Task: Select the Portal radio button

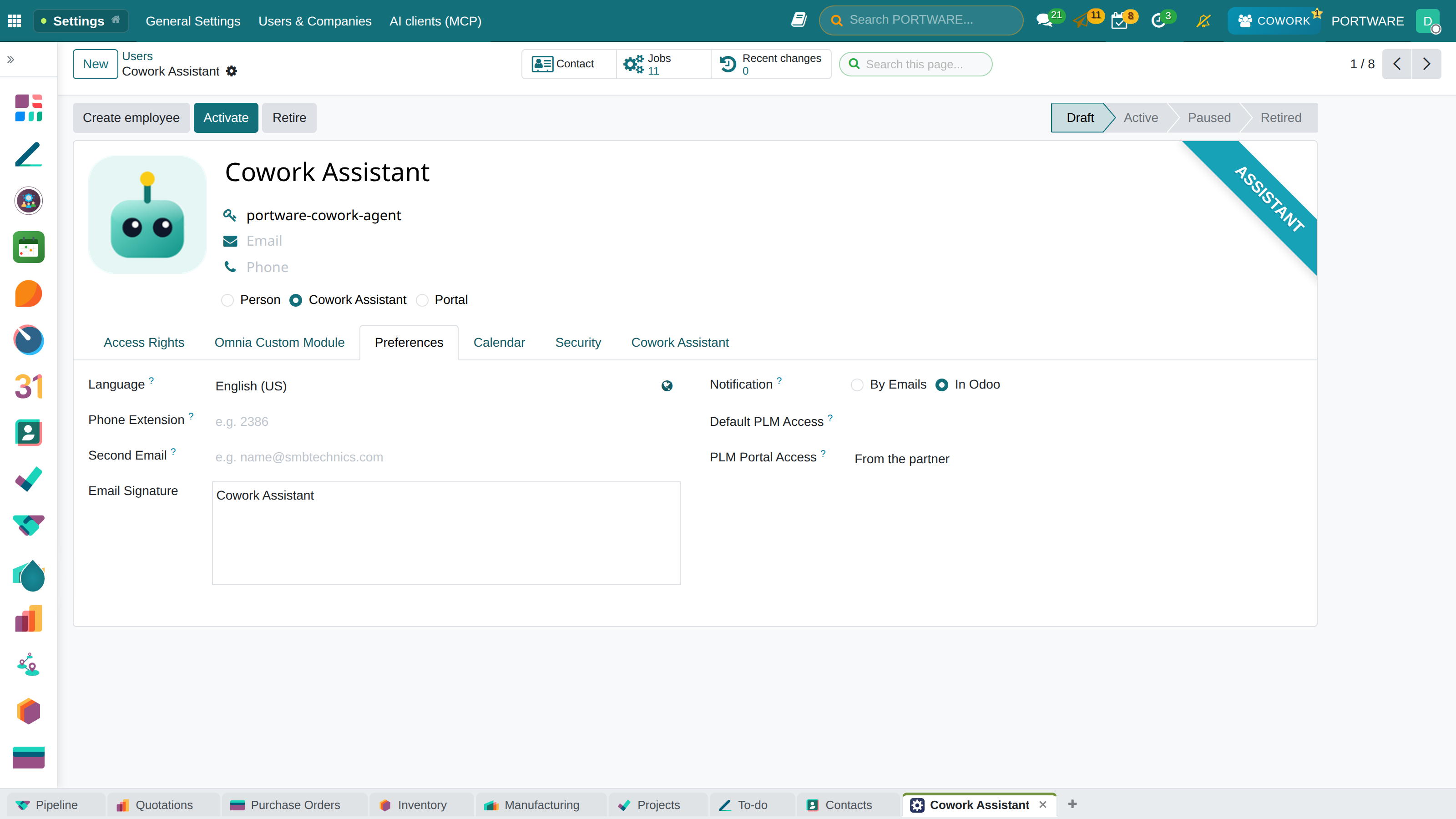Action: click(422, 300)
